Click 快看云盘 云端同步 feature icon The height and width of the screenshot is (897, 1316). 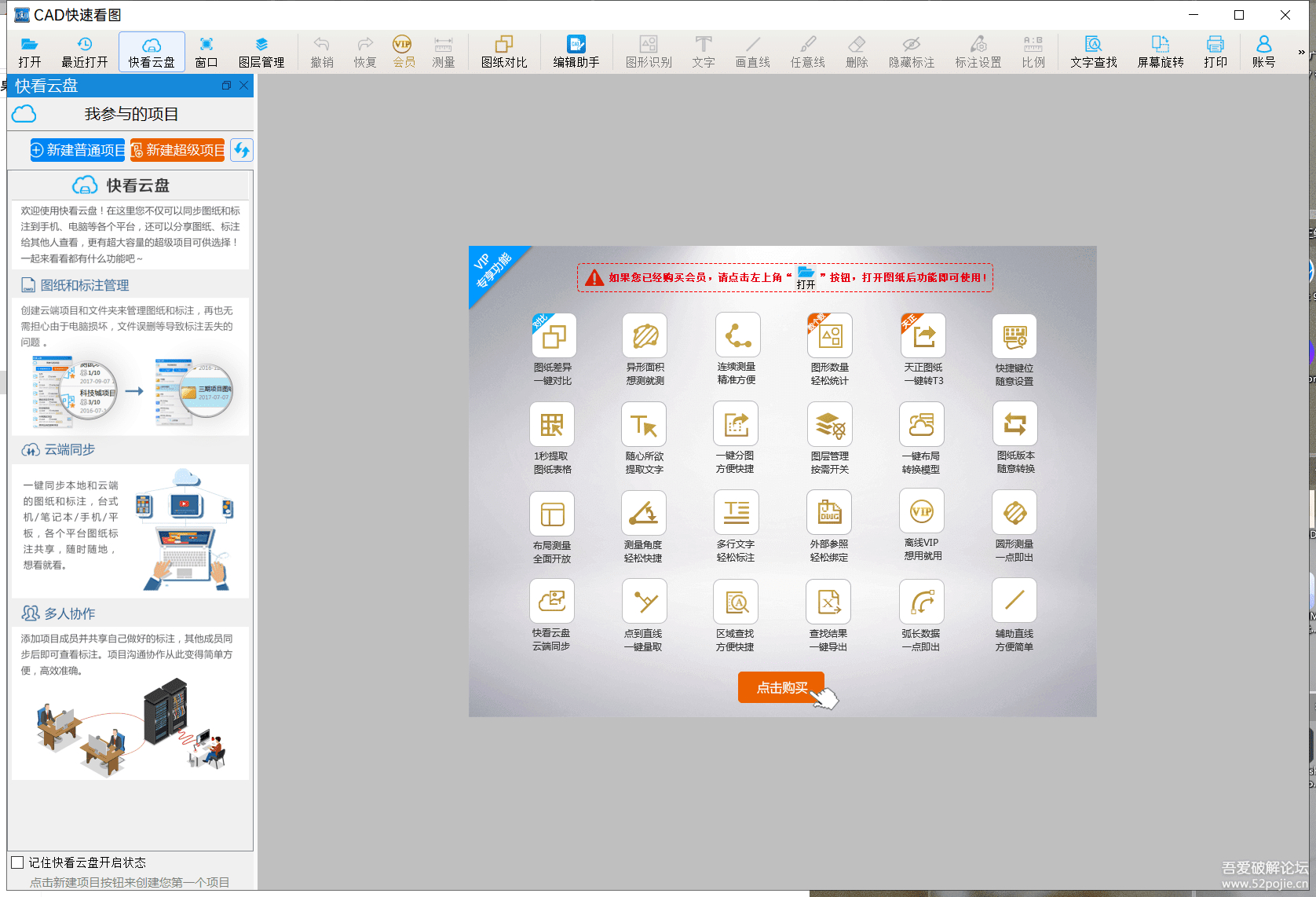pyautogui.click(x=552, y=602)
